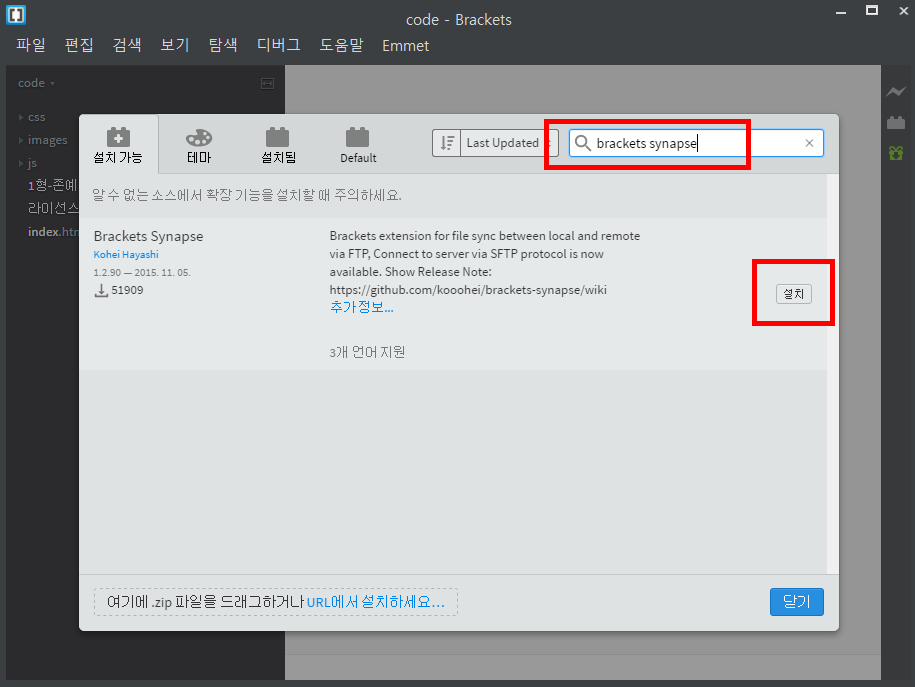Viewport: 915px width, 687px height.
Task: Open the 보기 menu
Action: point(174,46)
